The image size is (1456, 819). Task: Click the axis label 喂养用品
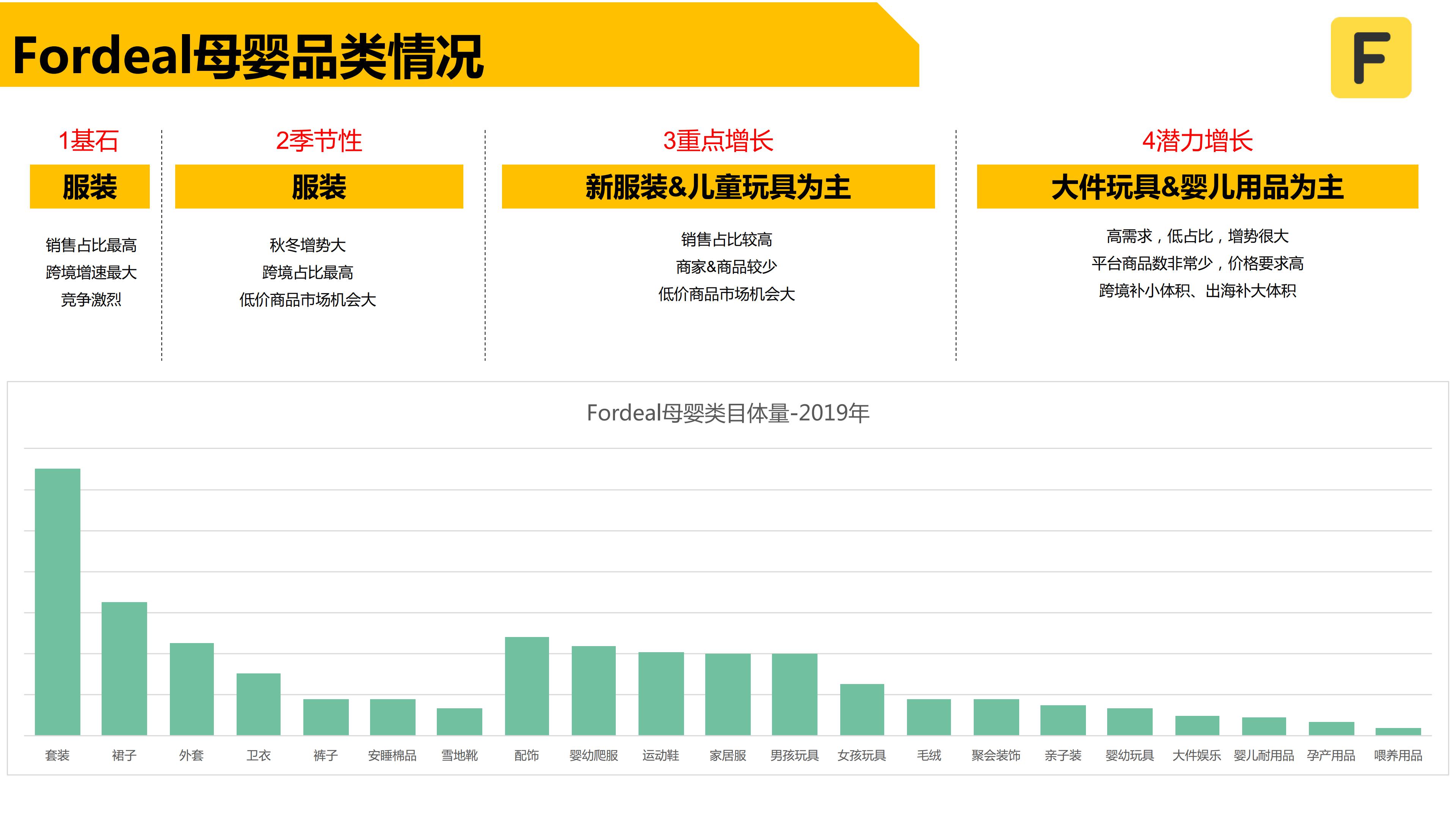[1398, 755]
